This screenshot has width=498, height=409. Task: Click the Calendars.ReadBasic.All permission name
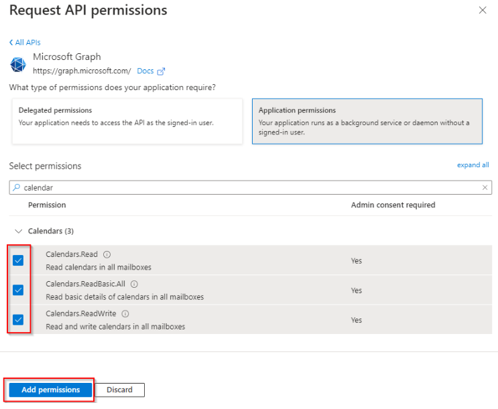85,284
